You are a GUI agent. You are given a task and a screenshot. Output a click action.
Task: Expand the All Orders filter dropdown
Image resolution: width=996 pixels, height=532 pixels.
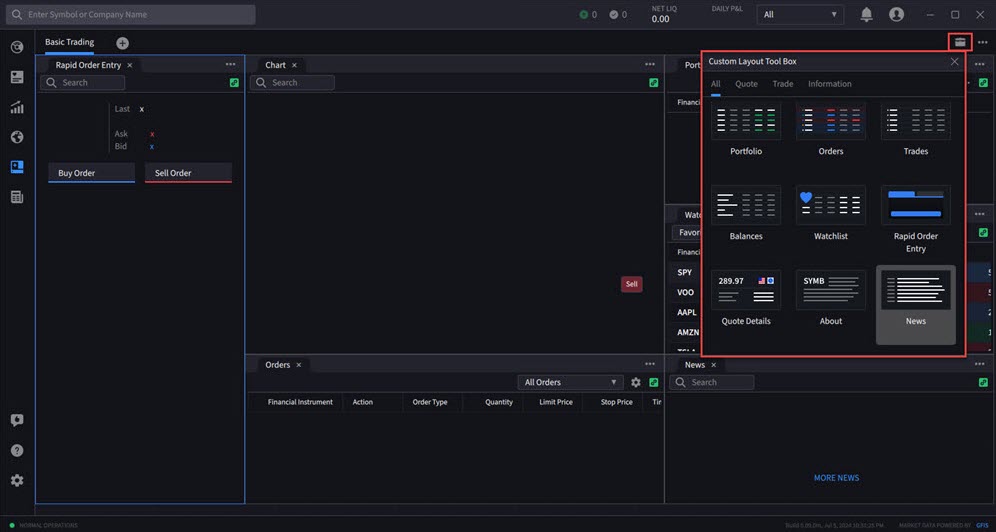[x=571, y=382]
